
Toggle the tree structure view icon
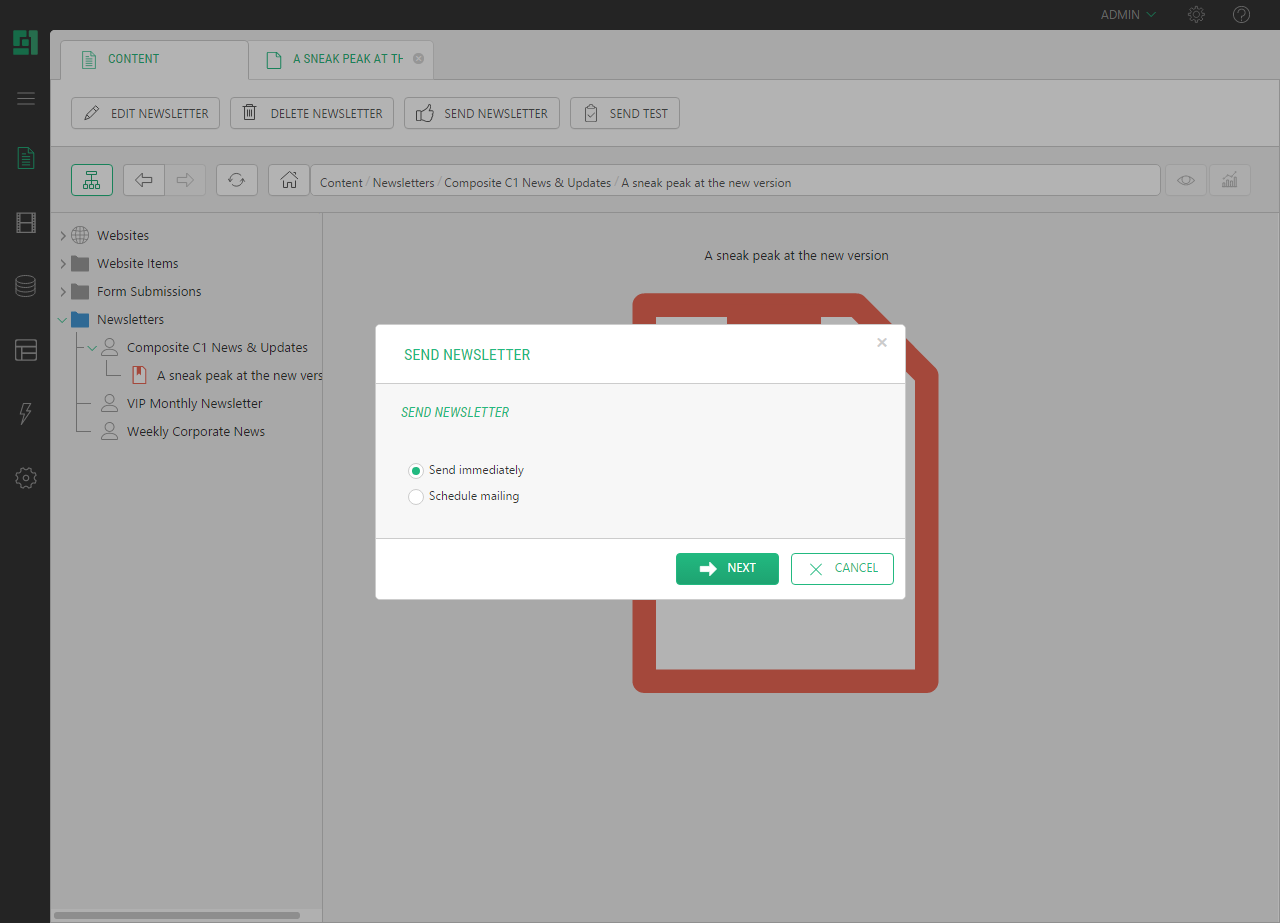[x=92, y=180]
